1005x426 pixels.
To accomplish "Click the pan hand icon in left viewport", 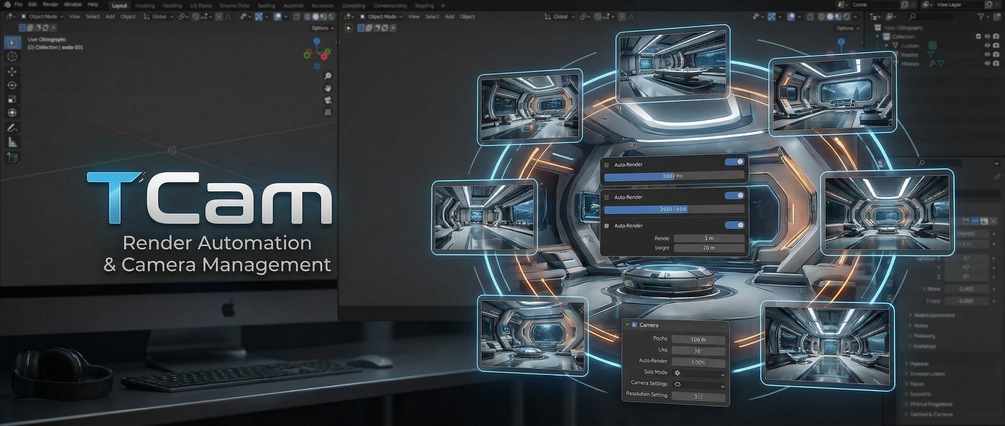I will [328, 88].
